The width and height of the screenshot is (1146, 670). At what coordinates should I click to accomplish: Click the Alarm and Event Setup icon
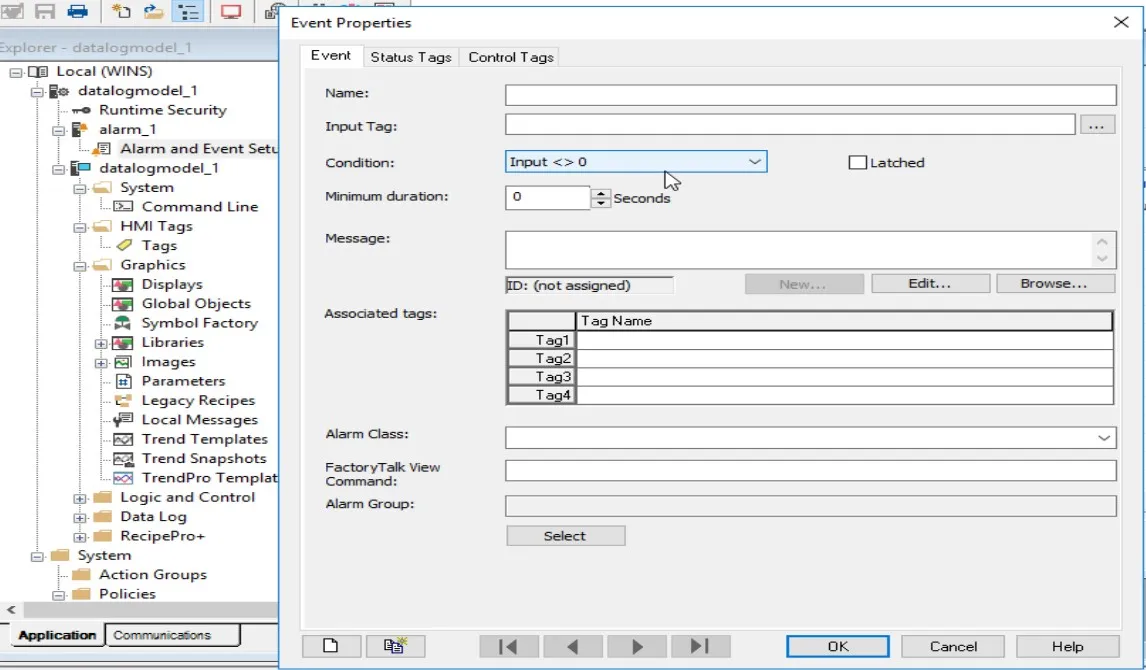[x=102, y=149]
